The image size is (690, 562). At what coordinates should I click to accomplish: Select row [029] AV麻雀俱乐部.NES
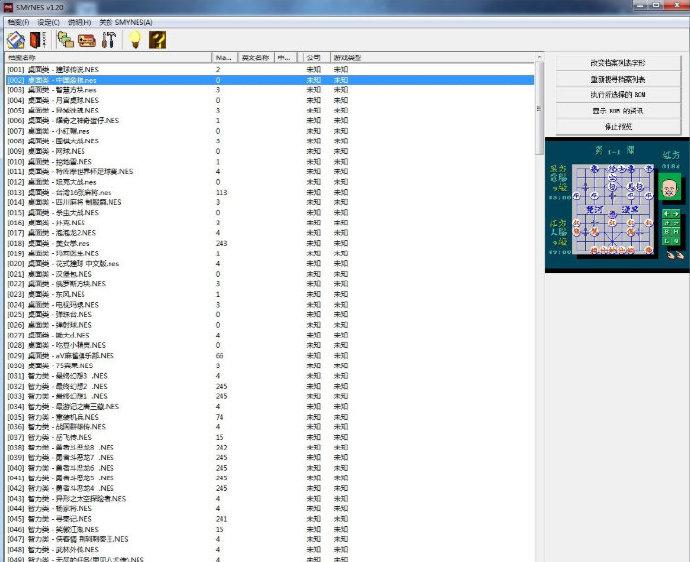[270, 356]
